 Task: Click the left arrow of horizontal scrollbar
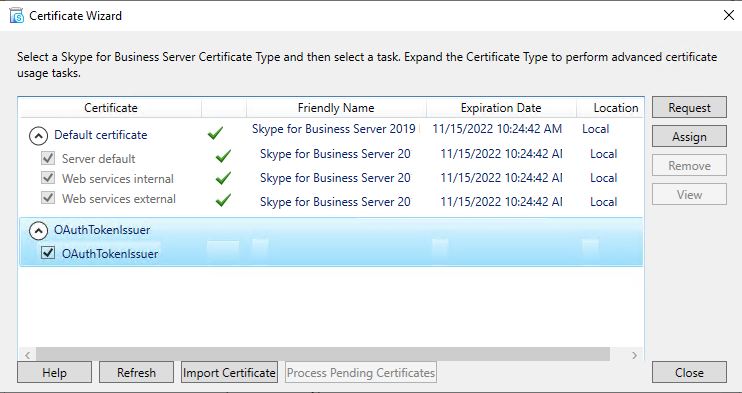coord(27,355)
